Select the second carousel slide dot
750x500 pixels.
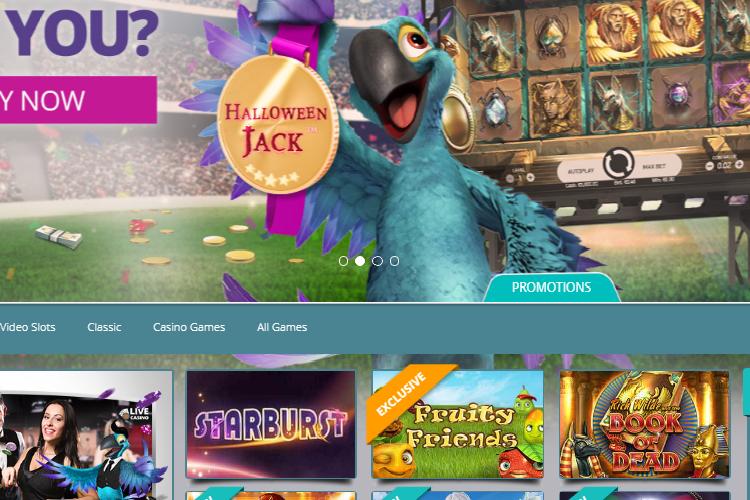pyautogui.click(x=360, y=261)
